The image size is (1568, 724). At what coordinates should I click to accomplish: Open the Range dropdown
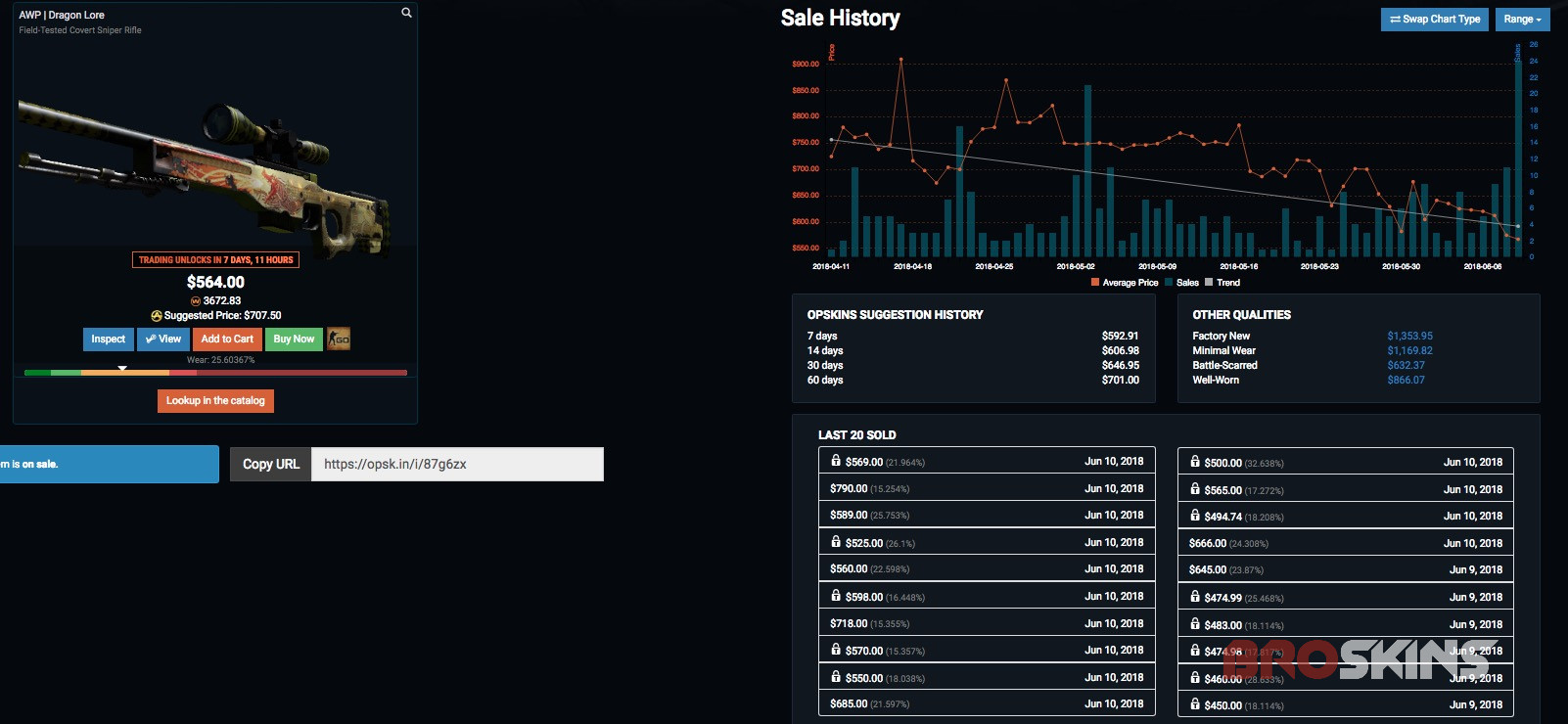click(x=1522, y=19)
